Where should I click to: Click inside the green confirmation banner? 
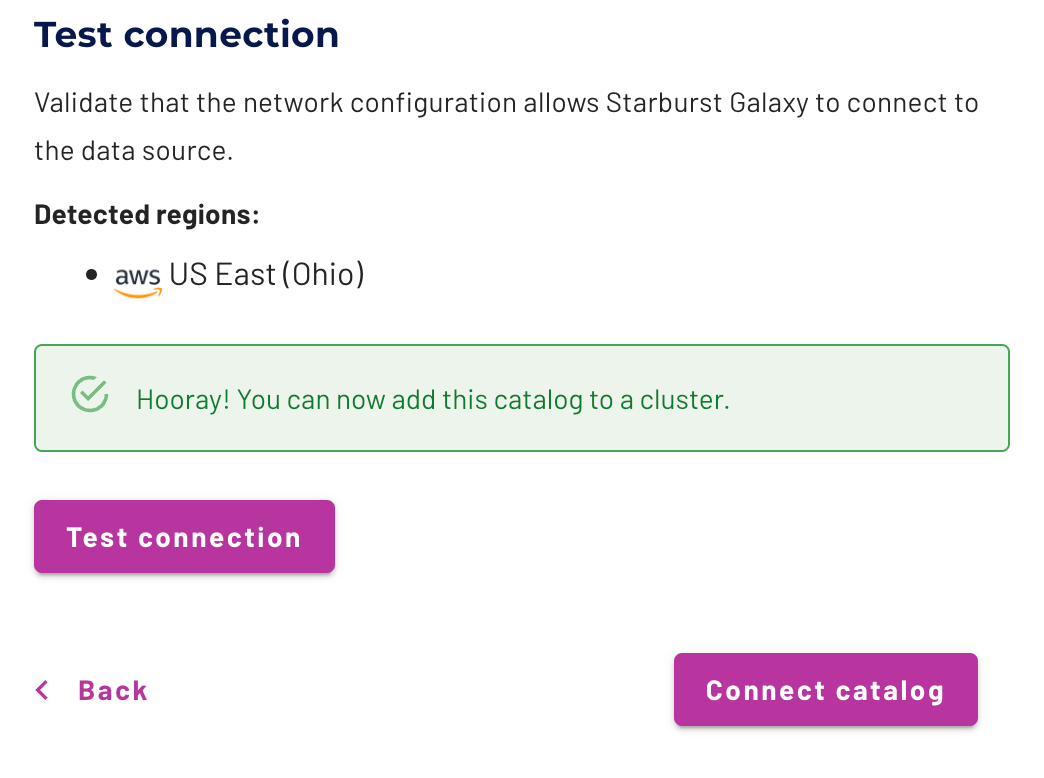(x=520, y=398)
